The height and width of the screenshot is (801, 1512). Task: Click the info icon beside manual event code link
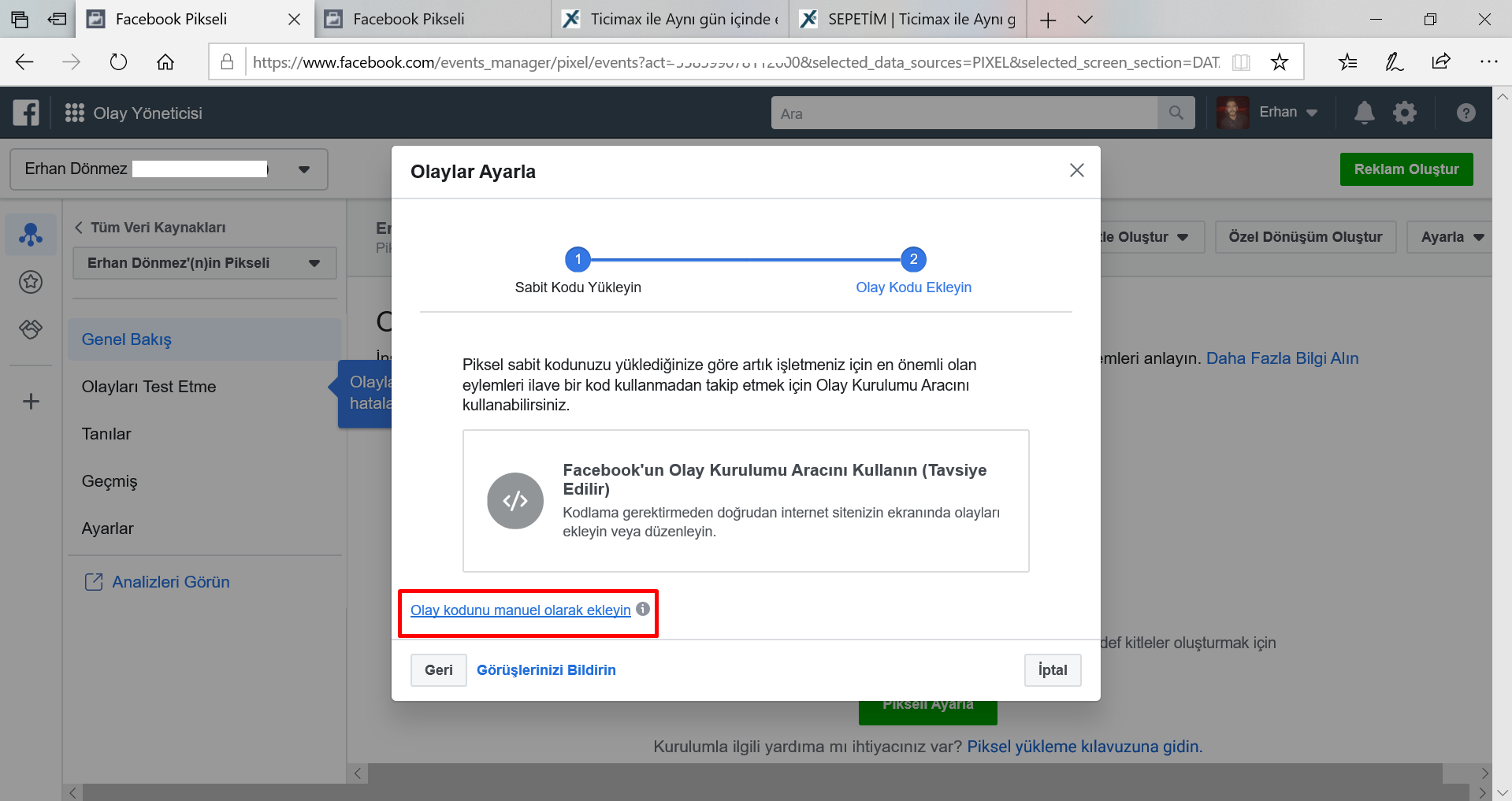click(x=643, y=609)
